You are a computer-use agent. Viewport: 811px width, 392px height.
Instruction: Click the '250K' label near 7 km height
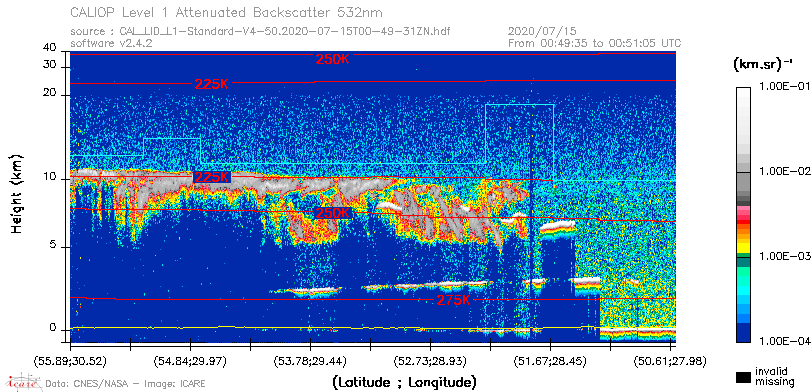(x=333, y=213)
